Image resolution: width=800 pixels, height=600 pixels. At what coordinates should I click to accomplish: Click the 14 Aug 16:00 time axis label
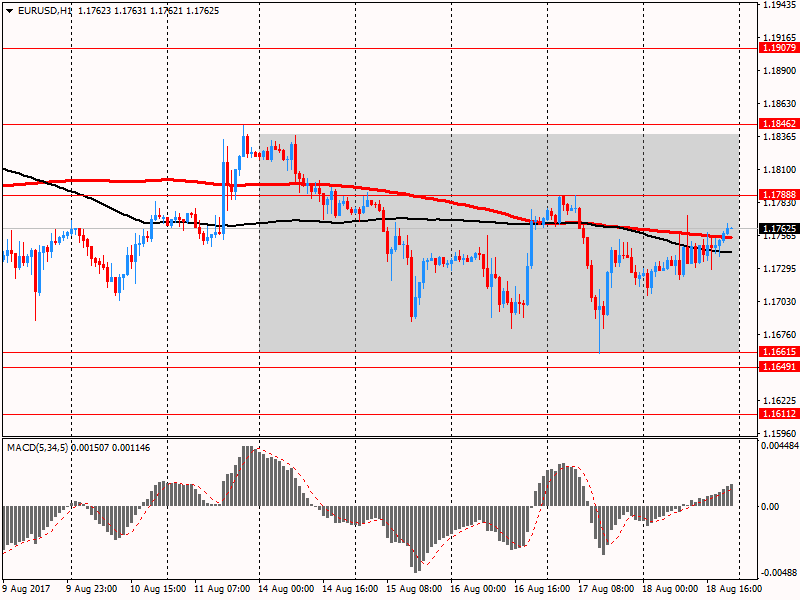pos(350,589)
